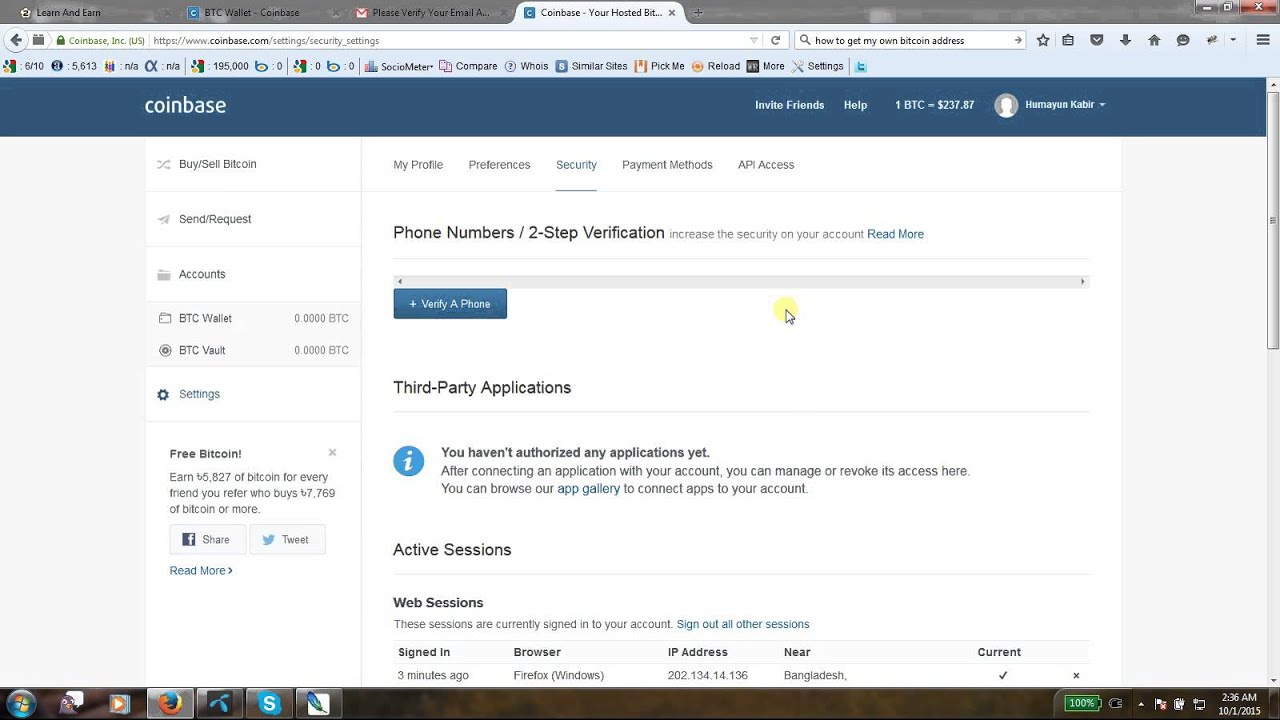1280x720 pixels.
Task: Click the SocioMeter toolbar item
Action: pyautogui.click(x=398, y=66)
